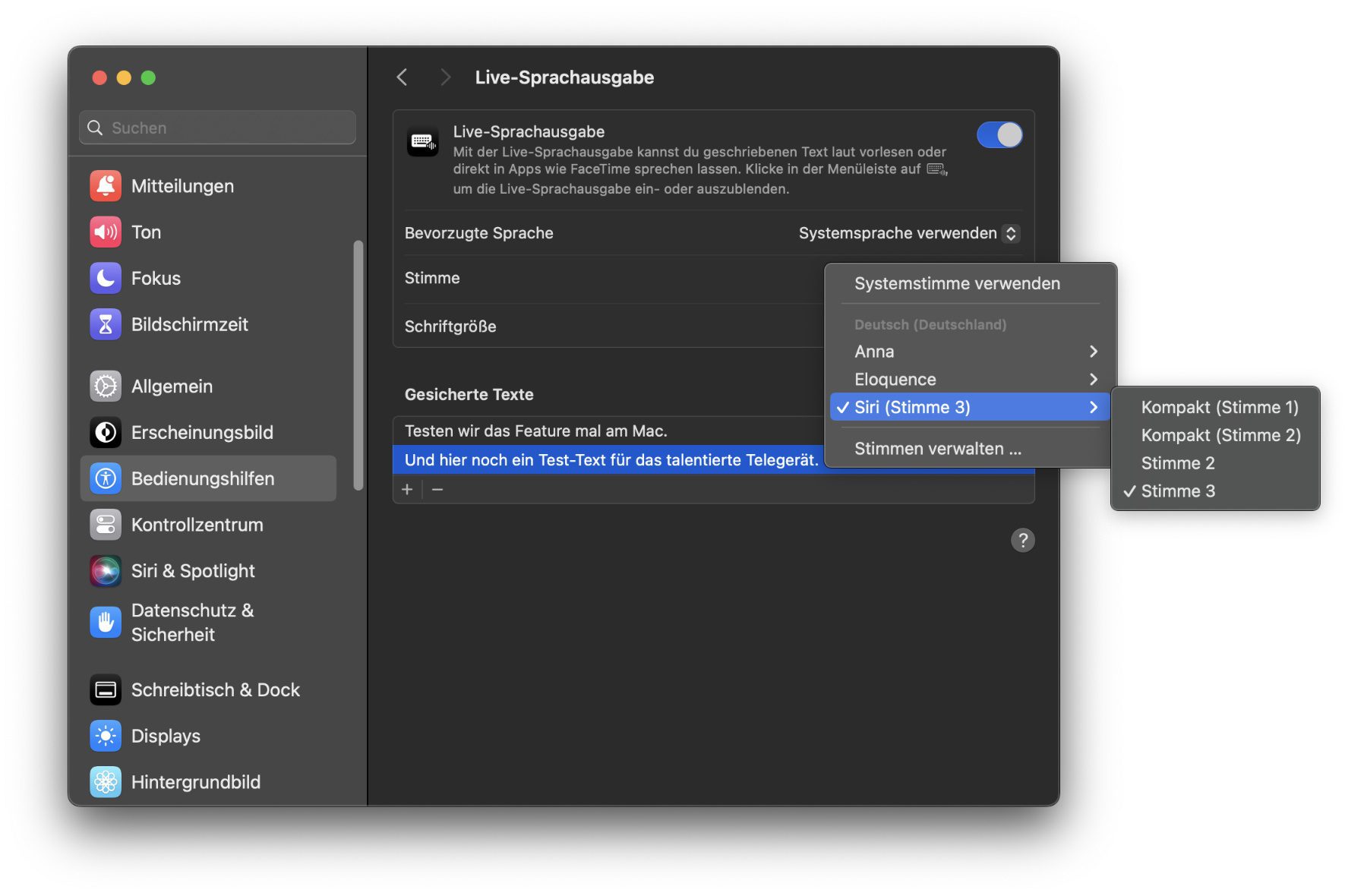
Task: Choose Stimme 2 in the submenu
Action: click(x=1177, y=463)
